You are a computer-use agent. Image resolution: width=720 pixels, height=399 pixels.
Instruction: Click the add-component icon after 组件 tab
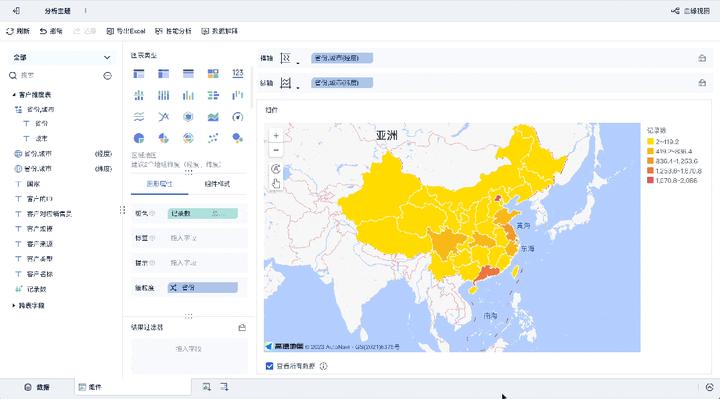tap(207, 387)
